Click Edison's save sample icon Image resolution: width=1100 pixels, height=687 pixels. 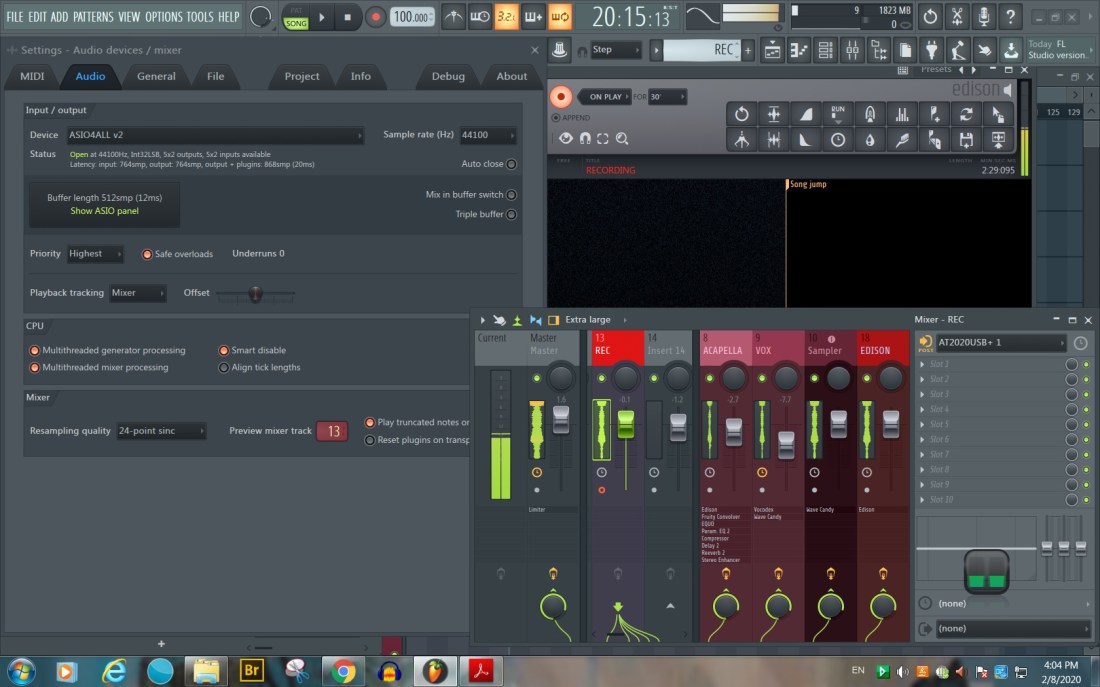point(965,140)
